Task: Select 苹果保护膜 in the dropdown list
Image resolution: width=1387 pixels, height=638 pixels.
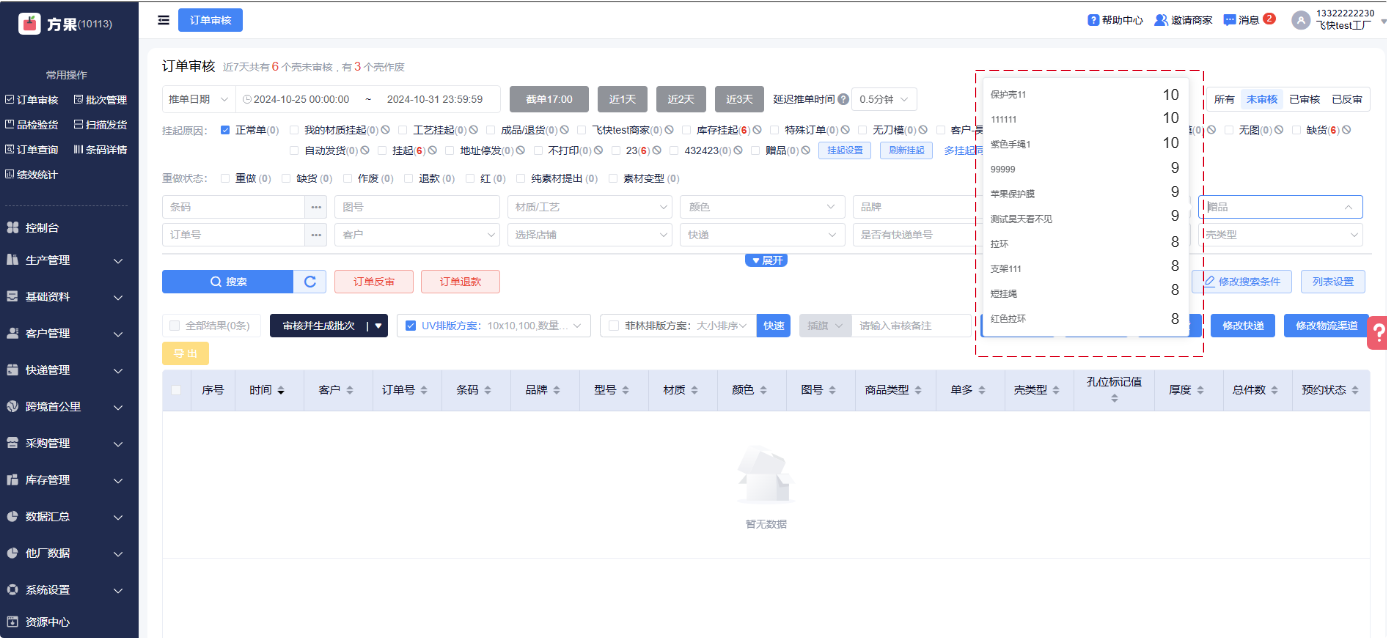Action: coord(1084,193)
